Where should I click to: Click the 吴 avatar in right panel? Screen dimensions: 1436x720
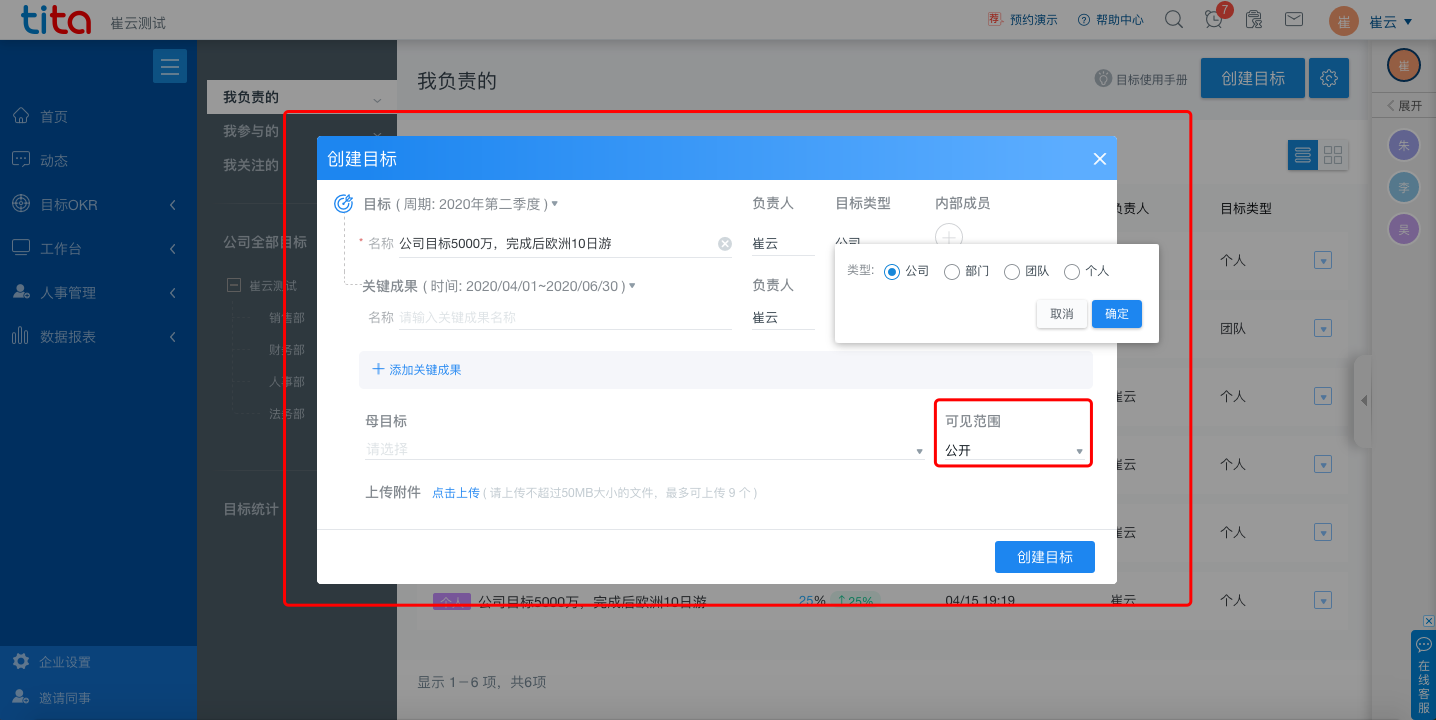coord(1404,229)
